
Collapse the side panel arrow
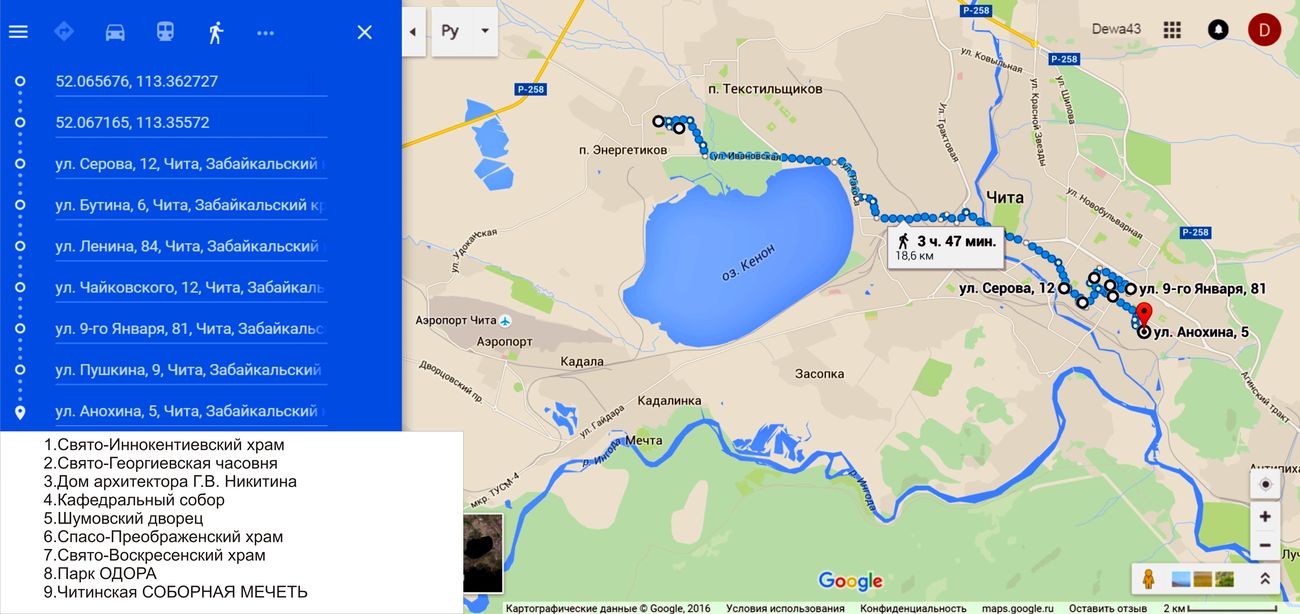point(413,31)
